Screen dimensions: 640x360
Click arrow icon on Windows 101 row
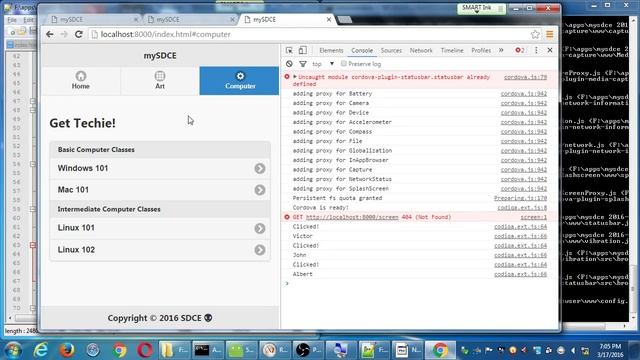(260, 168)
